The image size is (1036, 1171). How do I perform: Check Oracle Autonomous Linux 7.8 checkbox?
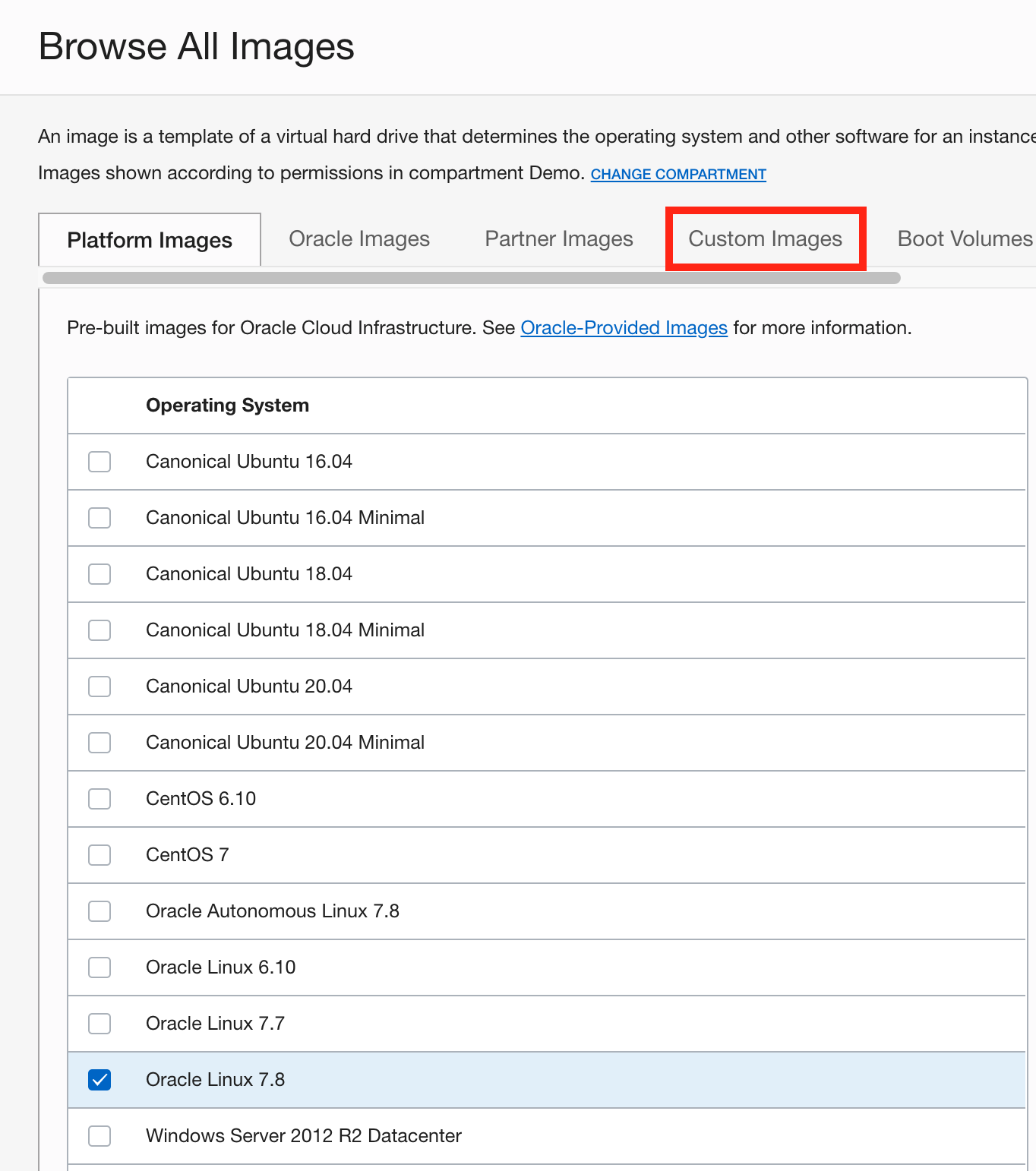click(x=99, y=911)
